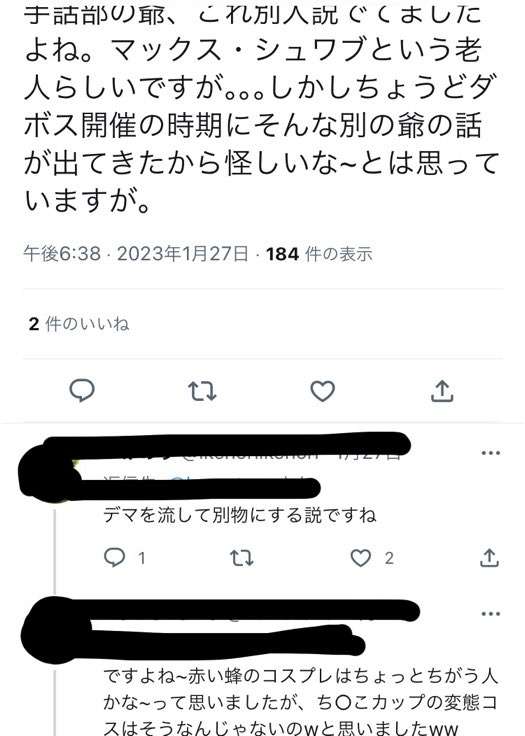The width and height of the screenshot is (525, 736).
Task: View the 184 件の表示 view count
Action: click(x=319, y=254)
